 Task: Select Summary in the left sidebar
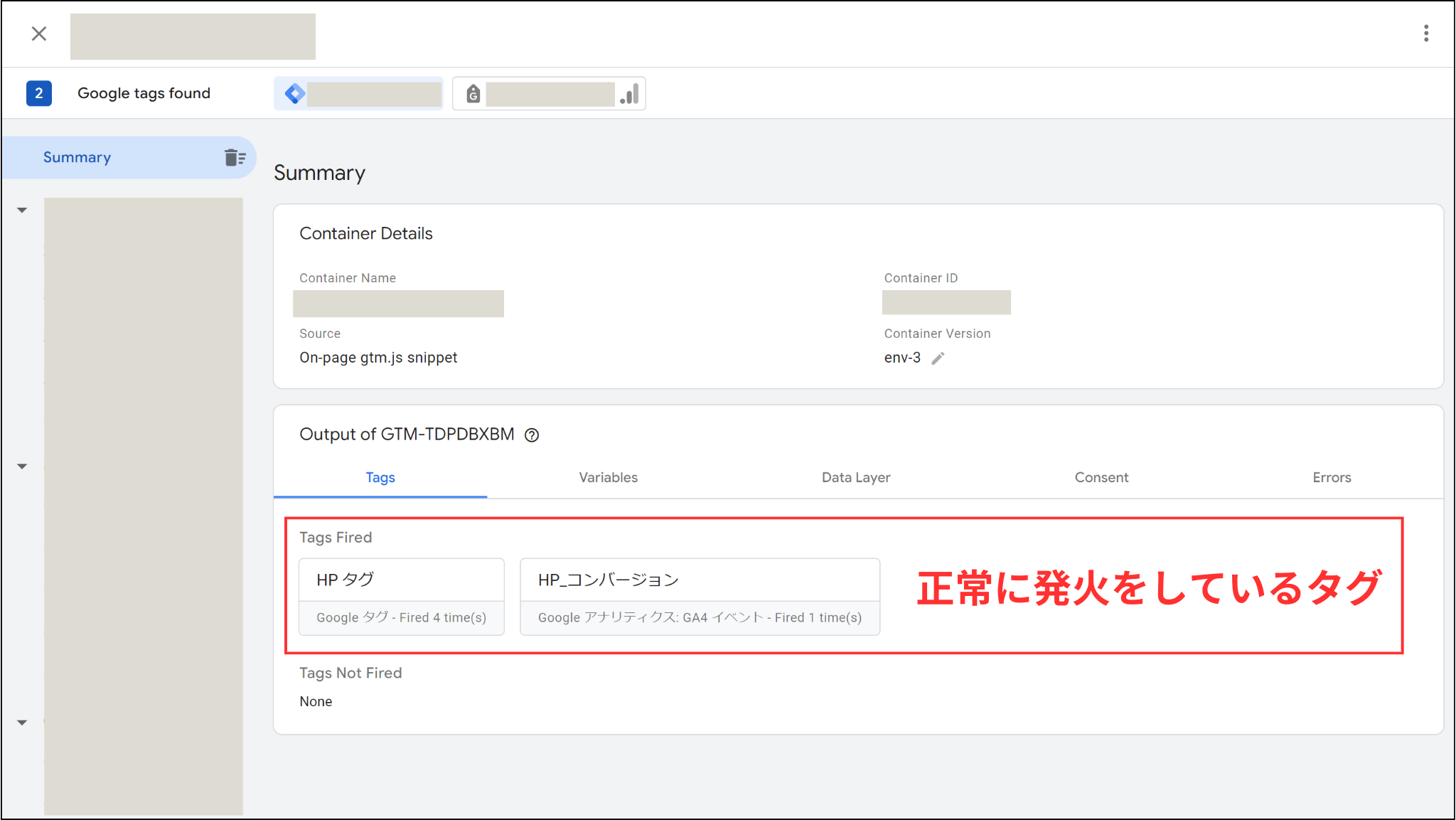[128, 157]
